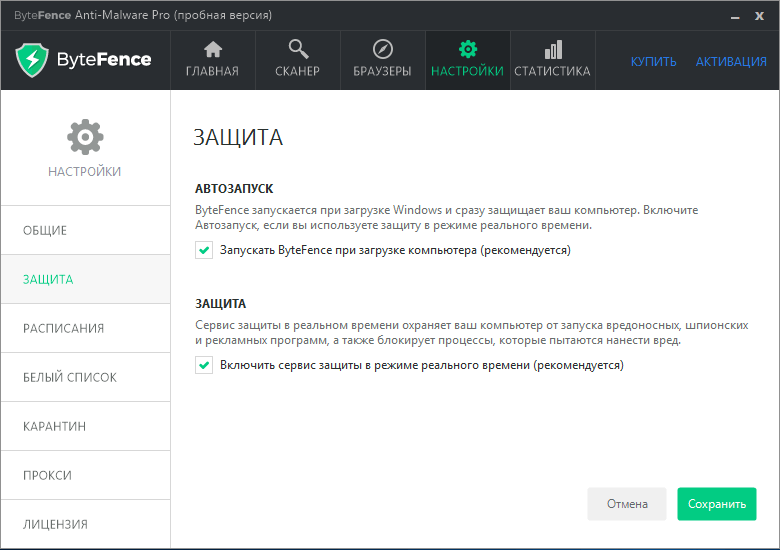Click the Купить link
Viewport: 780px width, 550px height.
(654, 62)
